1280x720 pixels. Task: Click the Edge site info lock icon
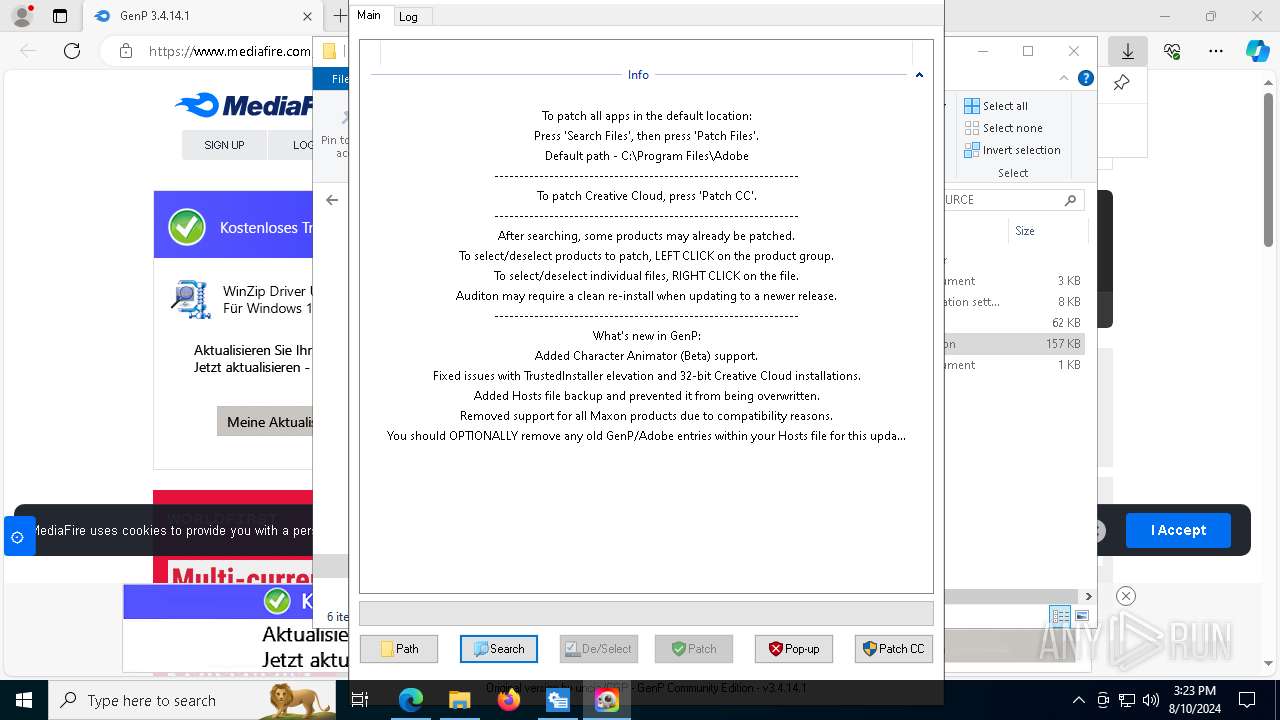click(x=125, y=51)
